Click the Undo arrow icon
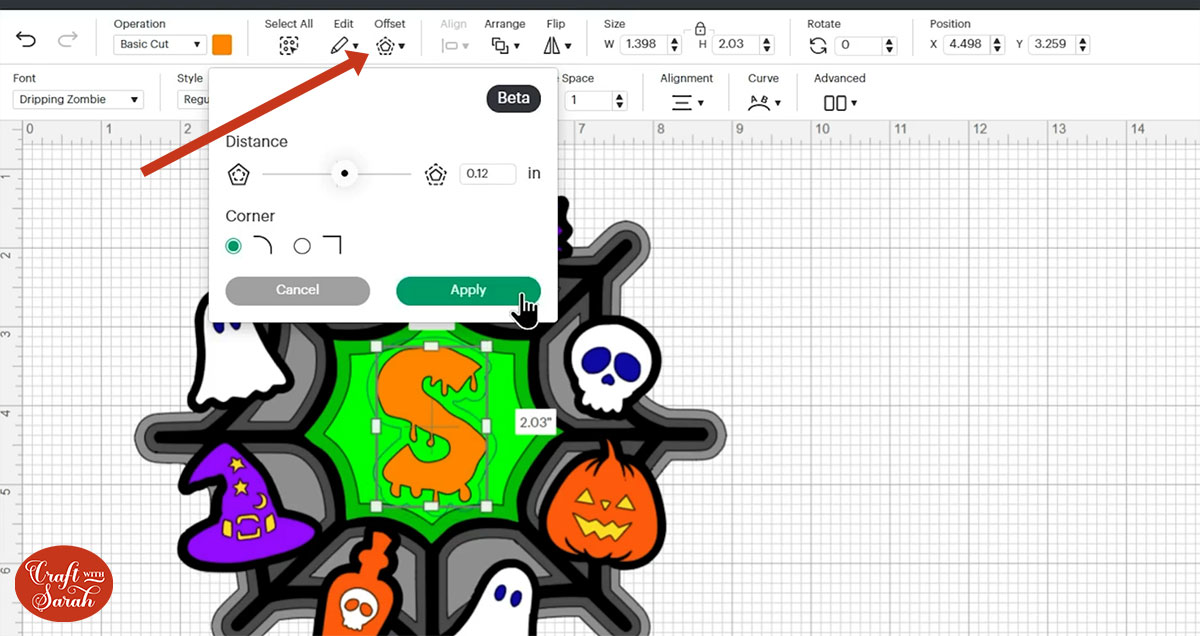The width and height of the screenshot is (1200, 636). (x=27, y=40)
